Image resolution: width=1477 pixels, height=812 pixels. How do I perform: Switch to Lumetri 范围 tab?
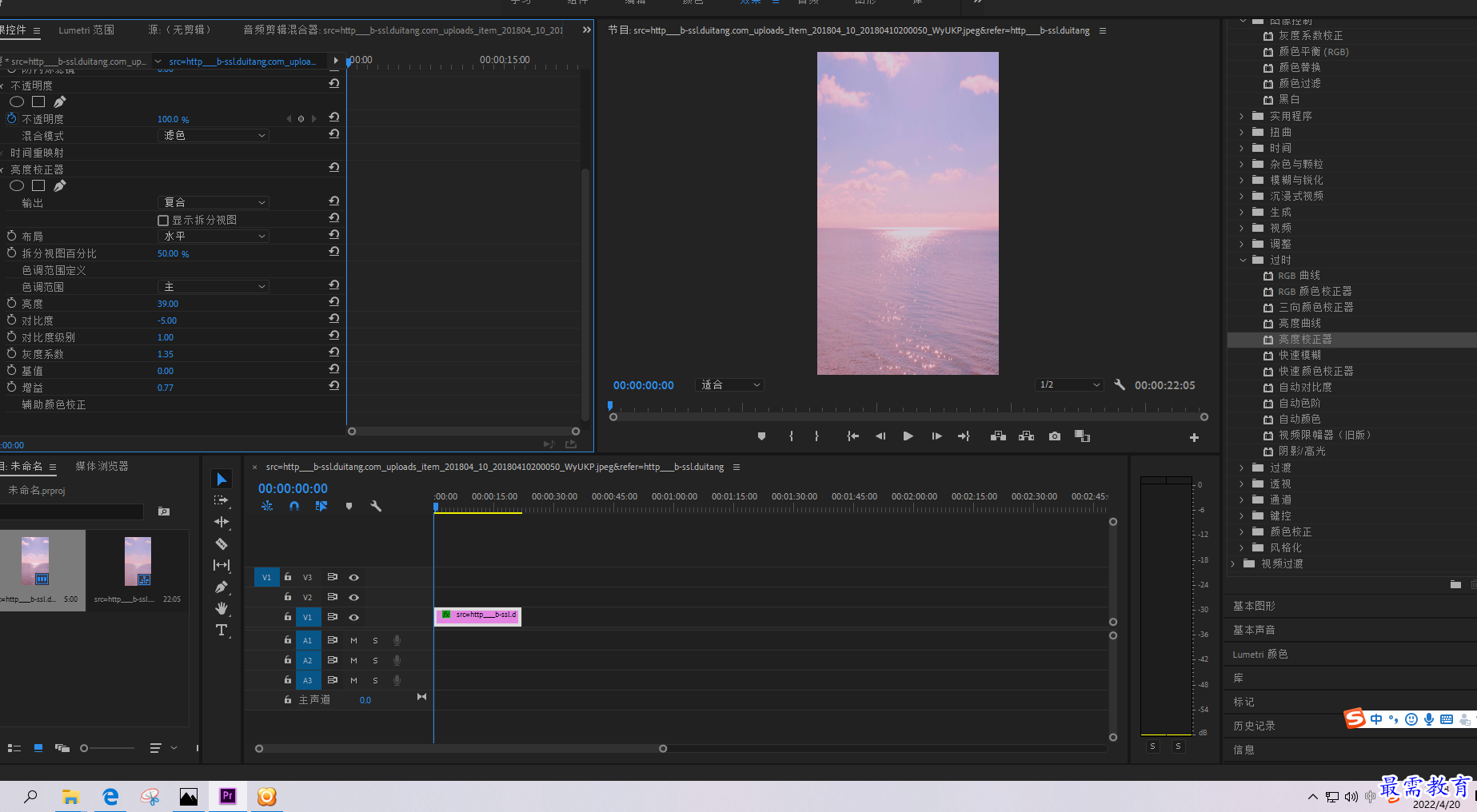click(x=86, y=30)
